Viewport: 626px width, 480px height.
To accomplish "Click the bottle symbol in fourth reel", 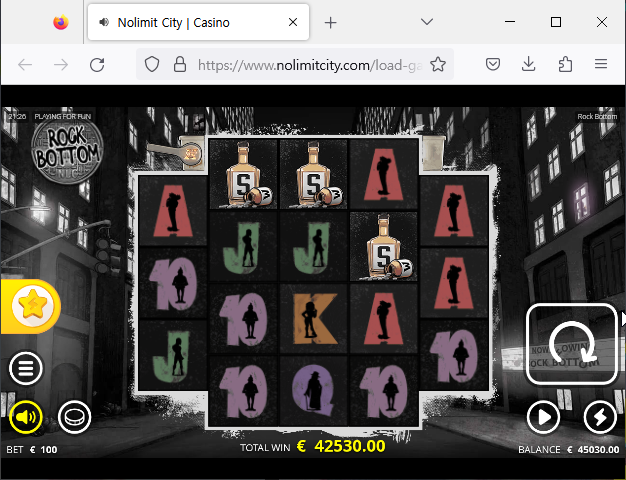I will 384,247.
